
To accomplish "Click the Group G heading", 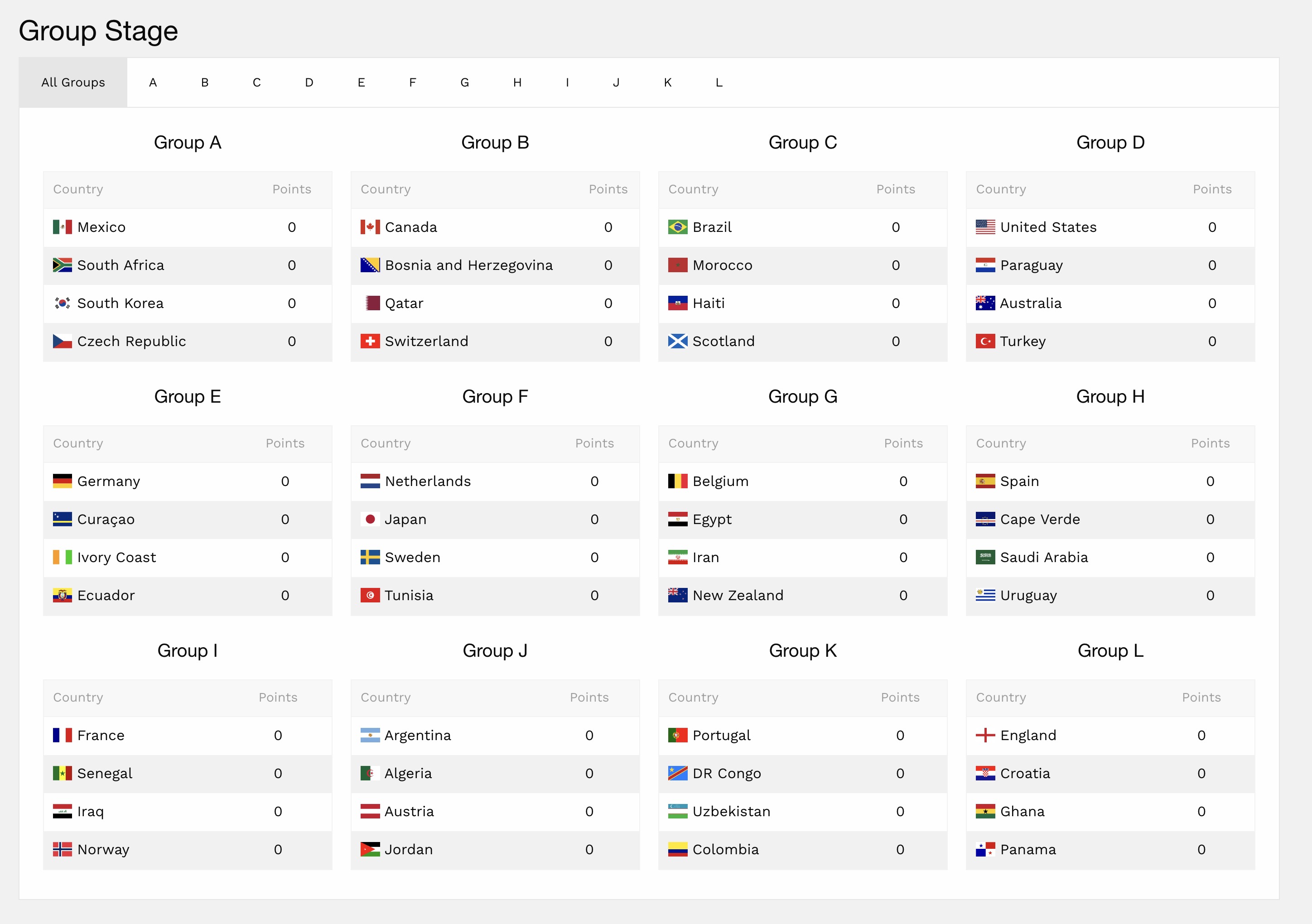I will coord(802,396).
